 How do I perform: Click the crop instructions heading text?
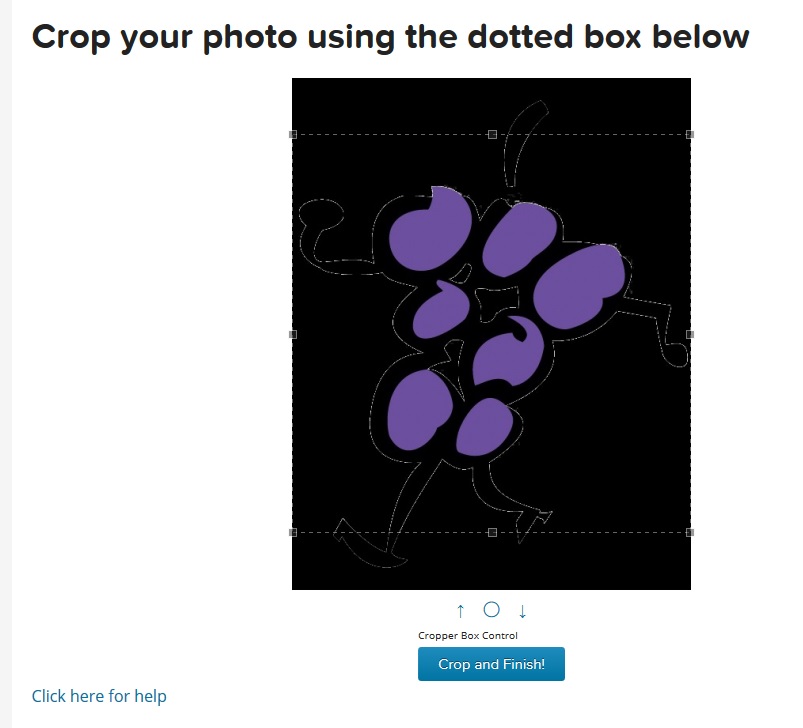tap(390, 37)
